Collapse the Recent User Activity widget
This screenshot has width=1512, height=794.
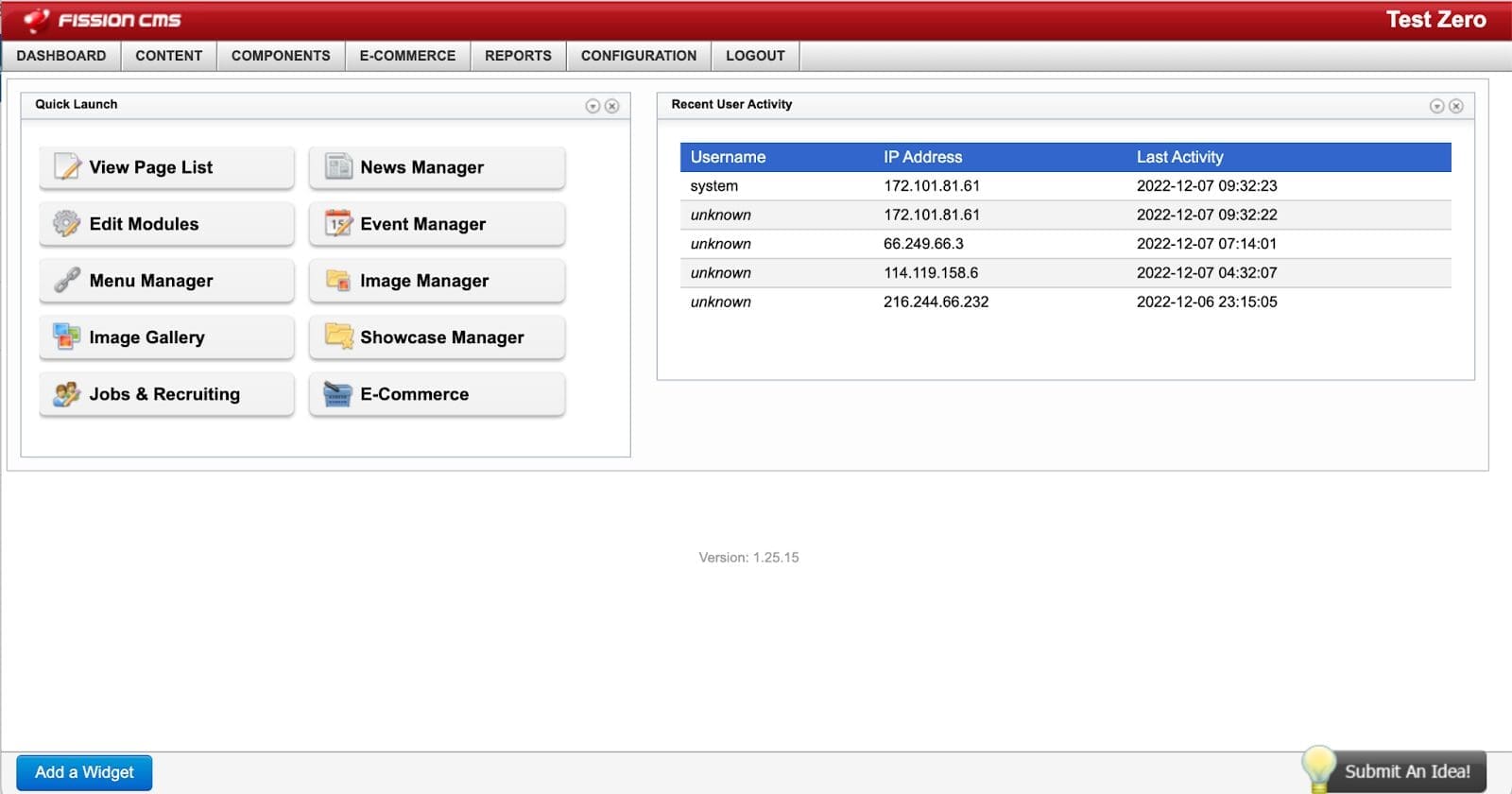tap(1436, 106)
